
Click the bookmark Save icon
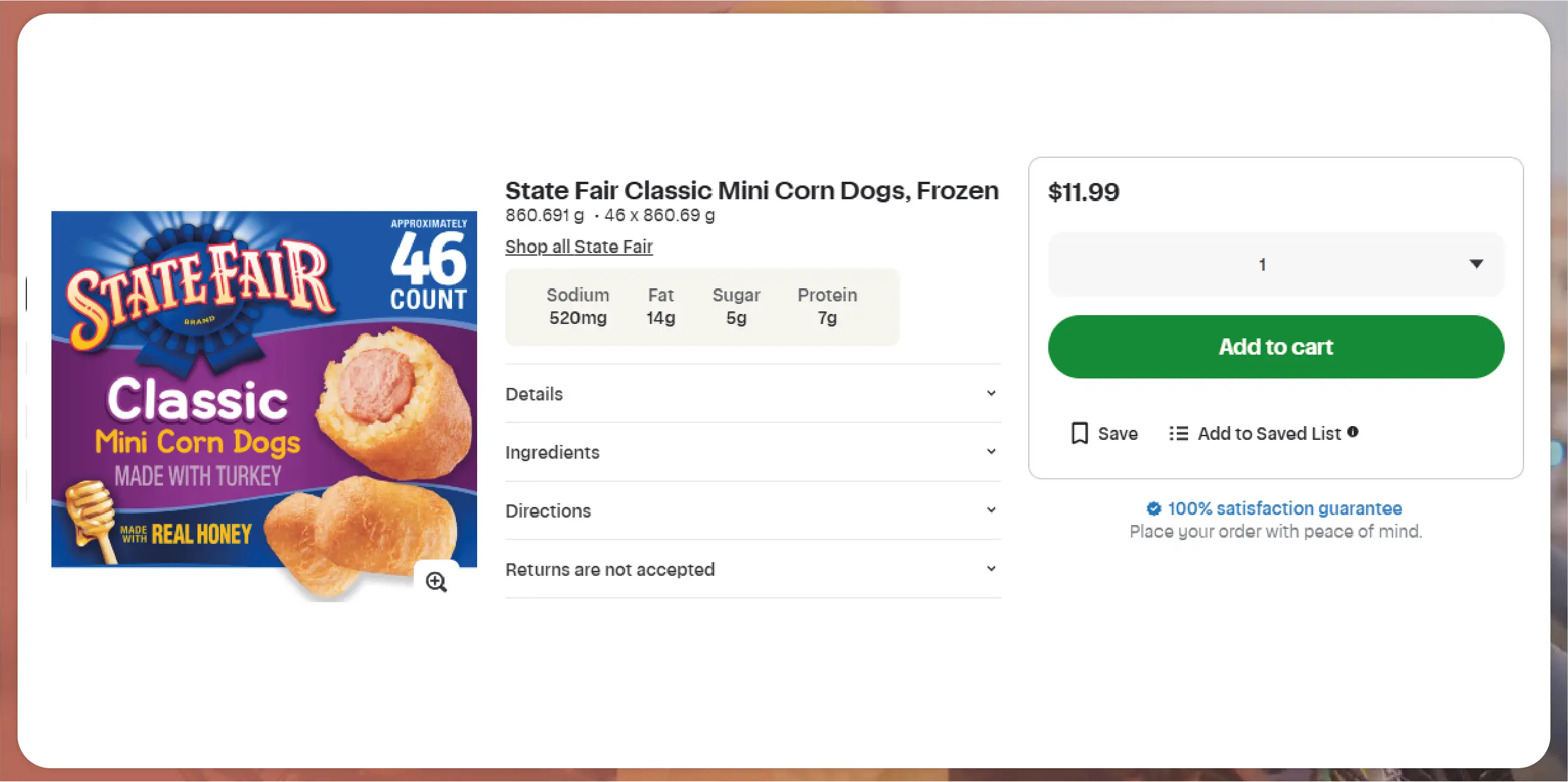[1080, 433]
